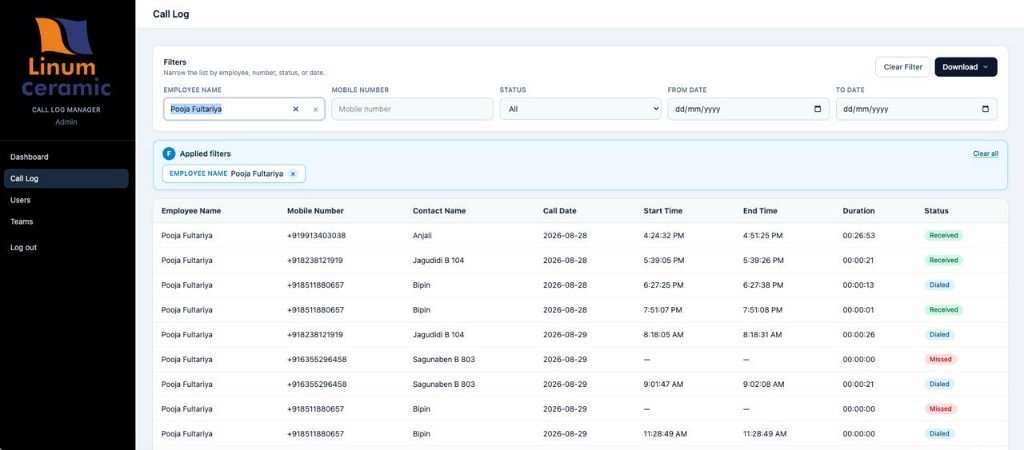Image resolution: width=1024 pixels, height=450 pixels.
Task: Click the Linum Ceramic logo
Action: tap(66, 57)
